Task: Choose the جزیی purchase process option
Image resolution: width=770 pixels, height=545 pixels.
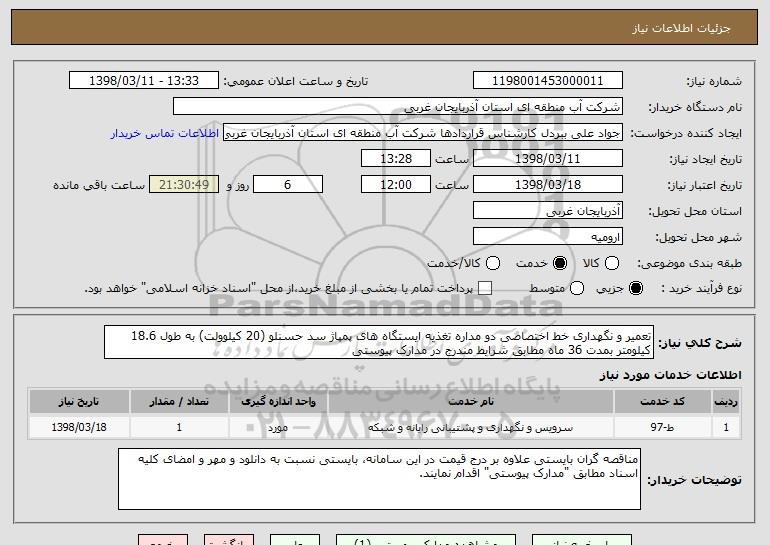Action: (635, 289)
